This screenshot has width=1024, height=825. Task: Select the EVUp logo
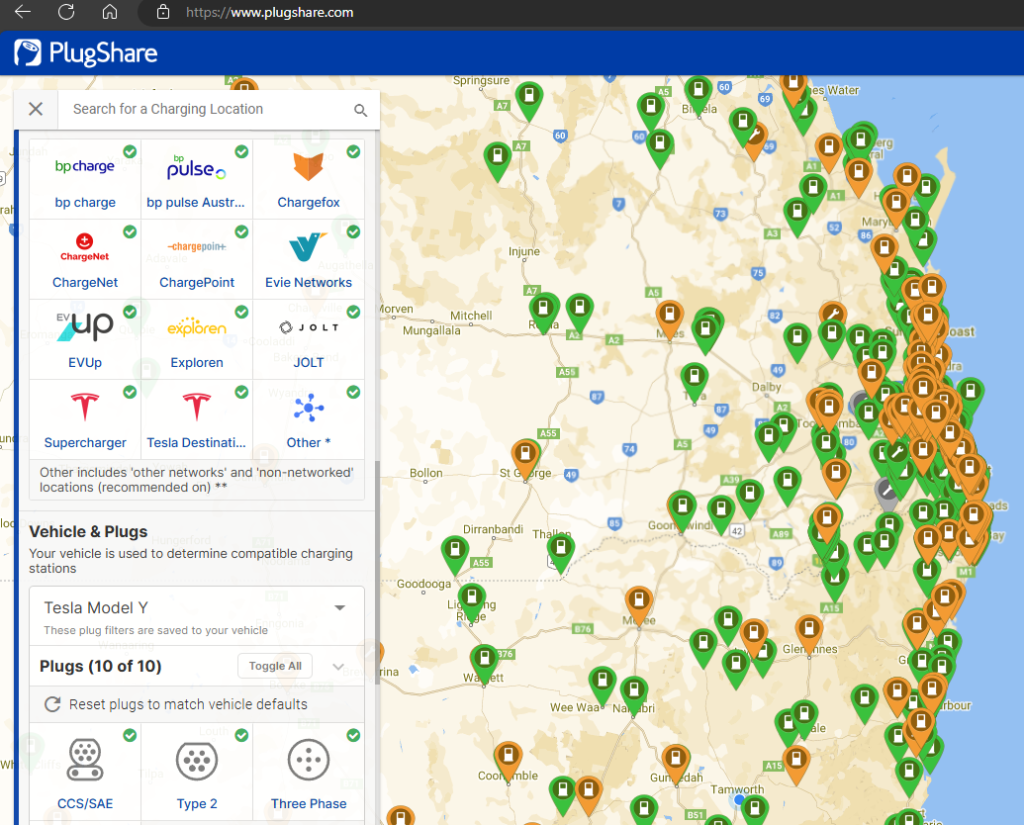click(x=85, y=327)
